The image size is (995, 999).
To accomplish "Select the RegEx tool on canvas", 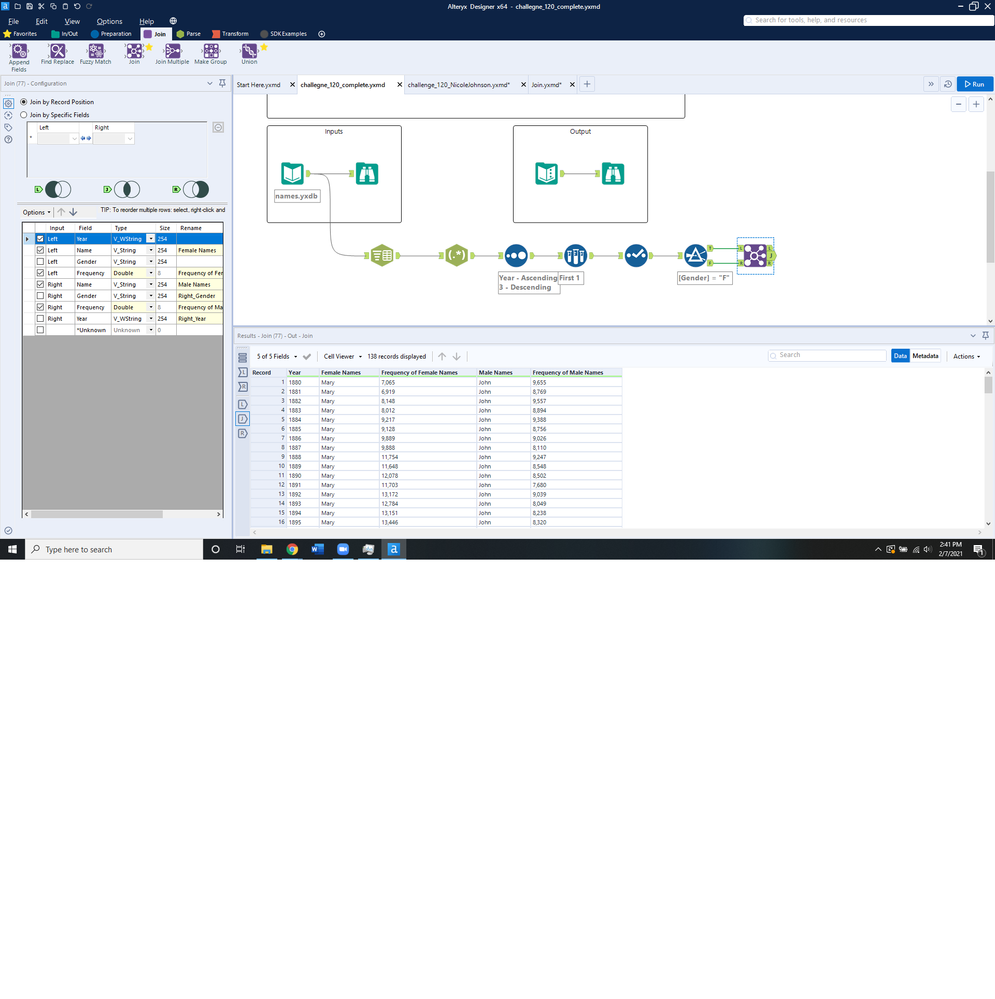I will (x=456, y=255).
